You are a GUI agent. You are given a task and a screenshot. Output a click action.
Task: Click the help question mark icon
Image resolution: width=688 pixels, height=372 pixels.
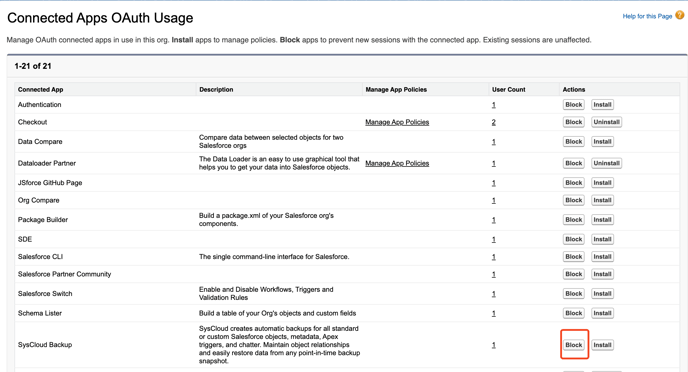[x=680, y=15]
